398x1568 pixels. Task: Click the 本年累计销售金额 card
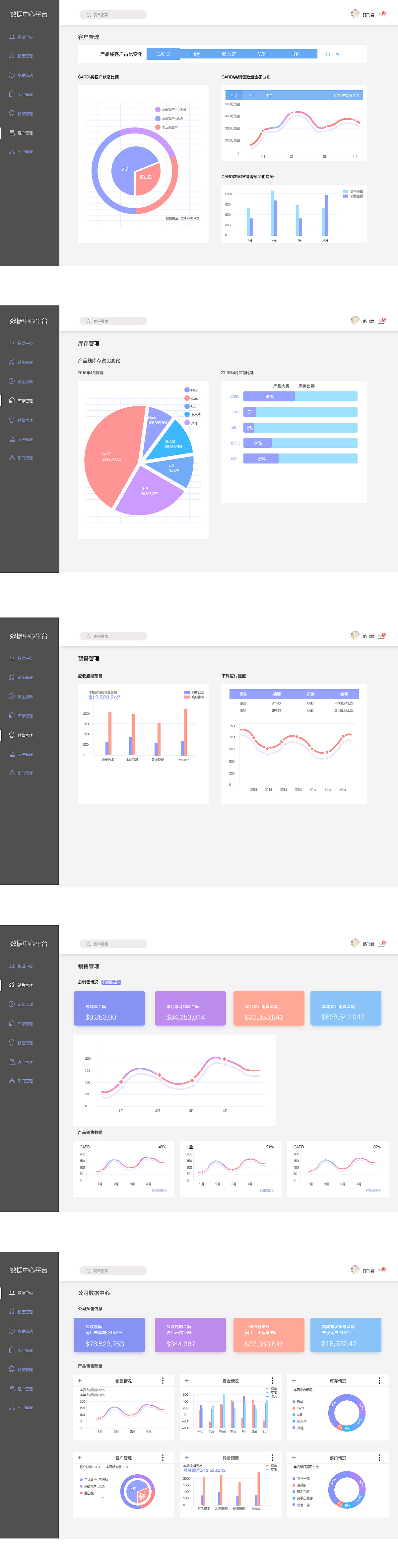[346, 1008]
